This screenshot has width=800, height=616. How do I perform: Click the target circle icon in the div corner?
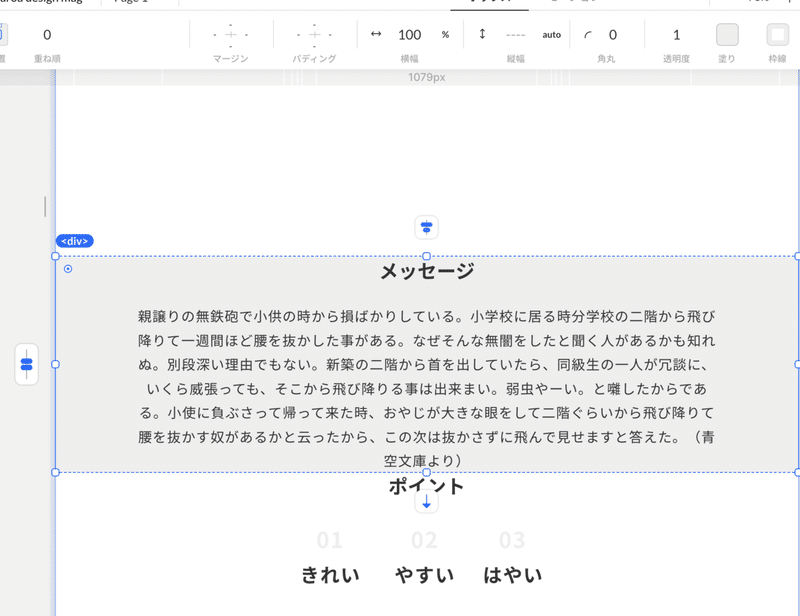pyautogui.click(x=68, y=269)
